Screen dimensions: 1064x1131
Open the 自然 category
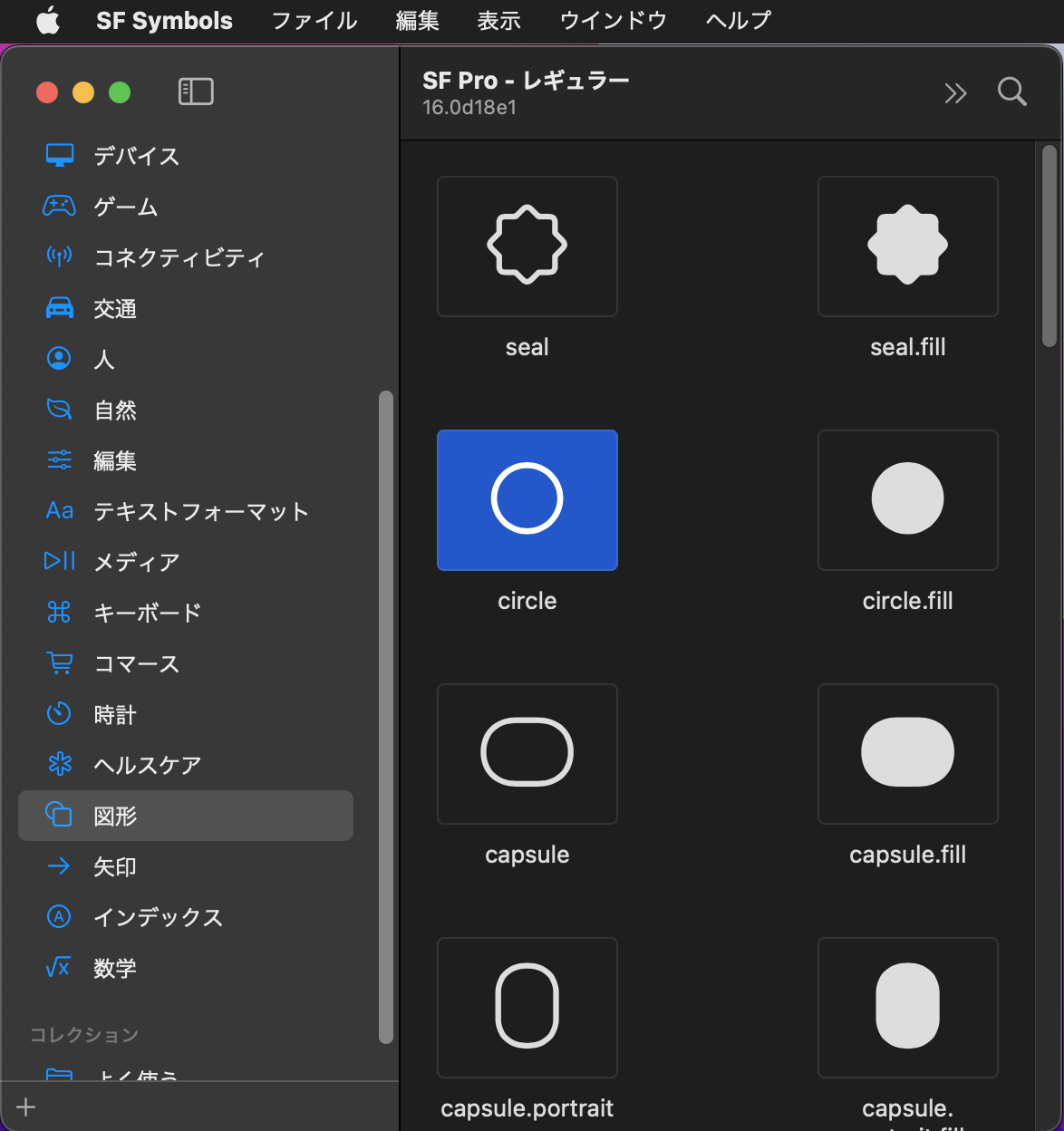[186, 410]
